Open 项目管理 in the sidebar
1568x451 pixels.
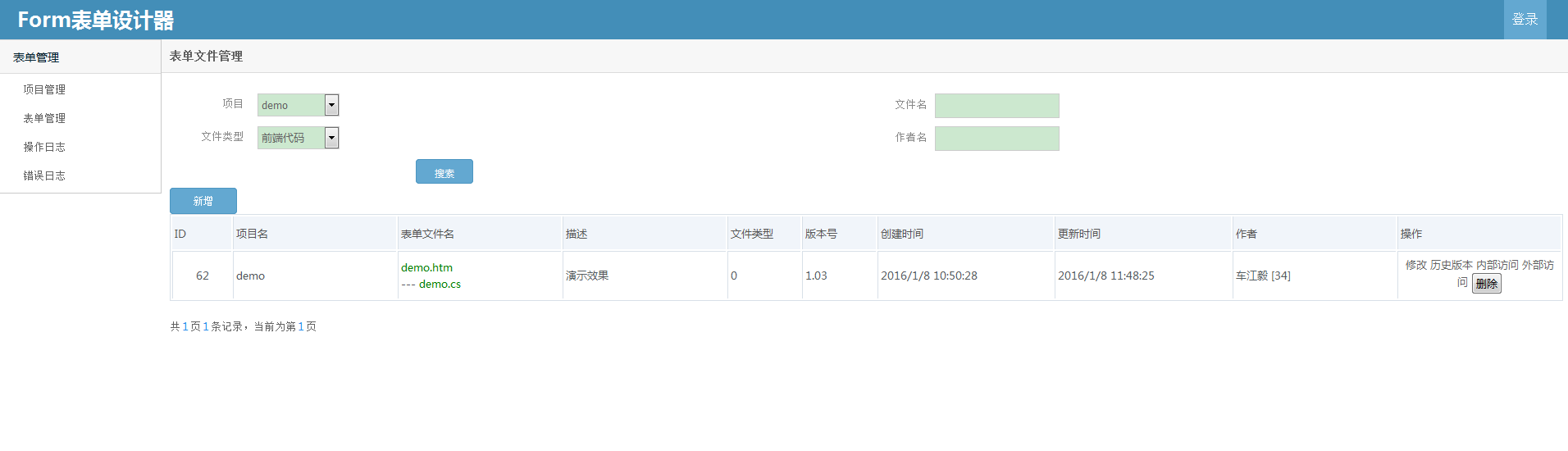click(44, 89)
